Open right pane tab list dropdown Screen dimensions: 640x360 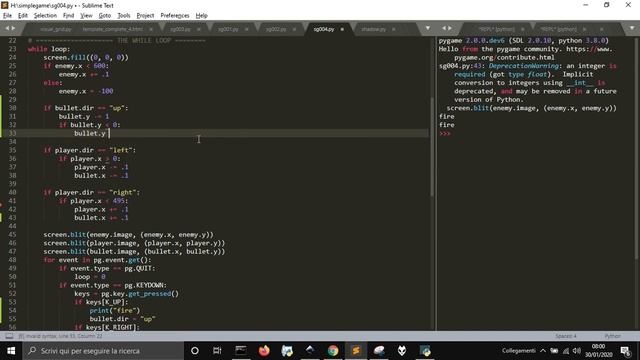click(x=632, y=28)
